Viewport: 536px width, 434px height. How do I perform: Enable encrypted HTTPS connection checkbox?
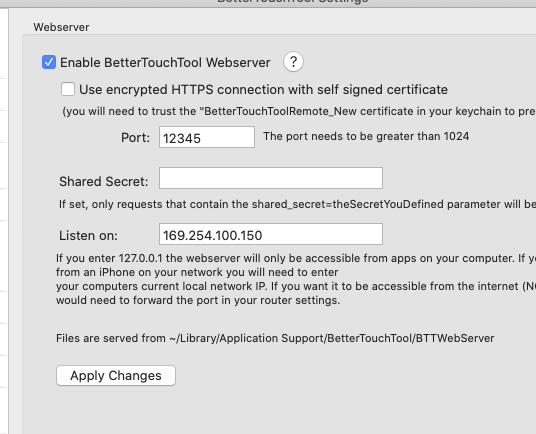click(x=68, y=89)
